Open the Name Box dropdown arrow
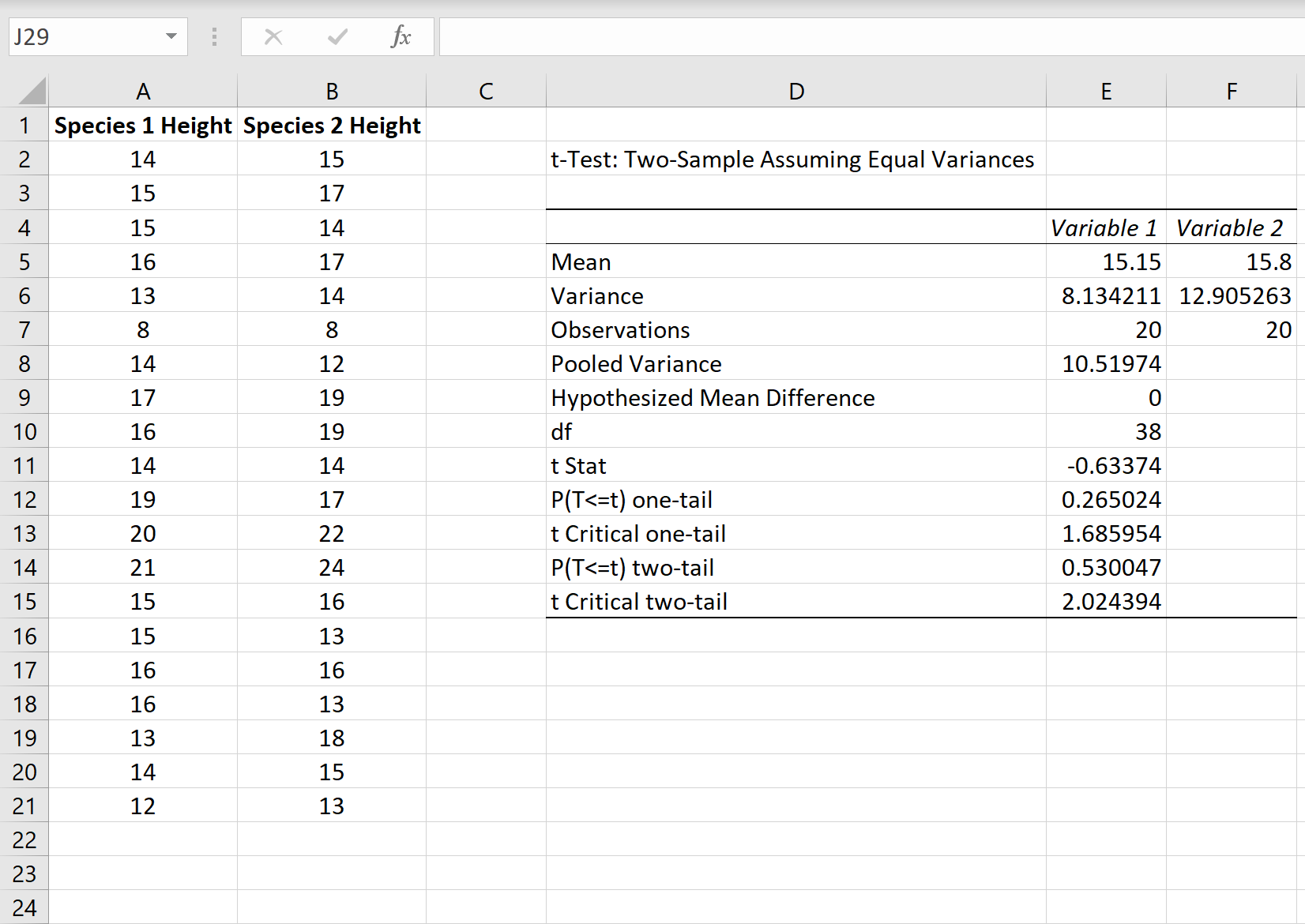1305x924 pixels. [x=169, y=36]
